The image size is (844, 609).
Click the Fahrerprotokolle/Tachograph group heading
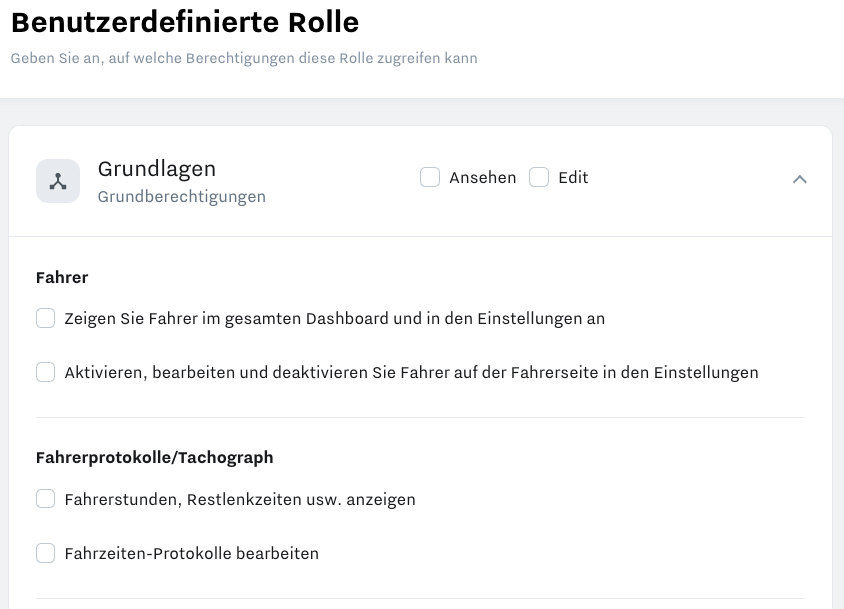pos(154,457)
